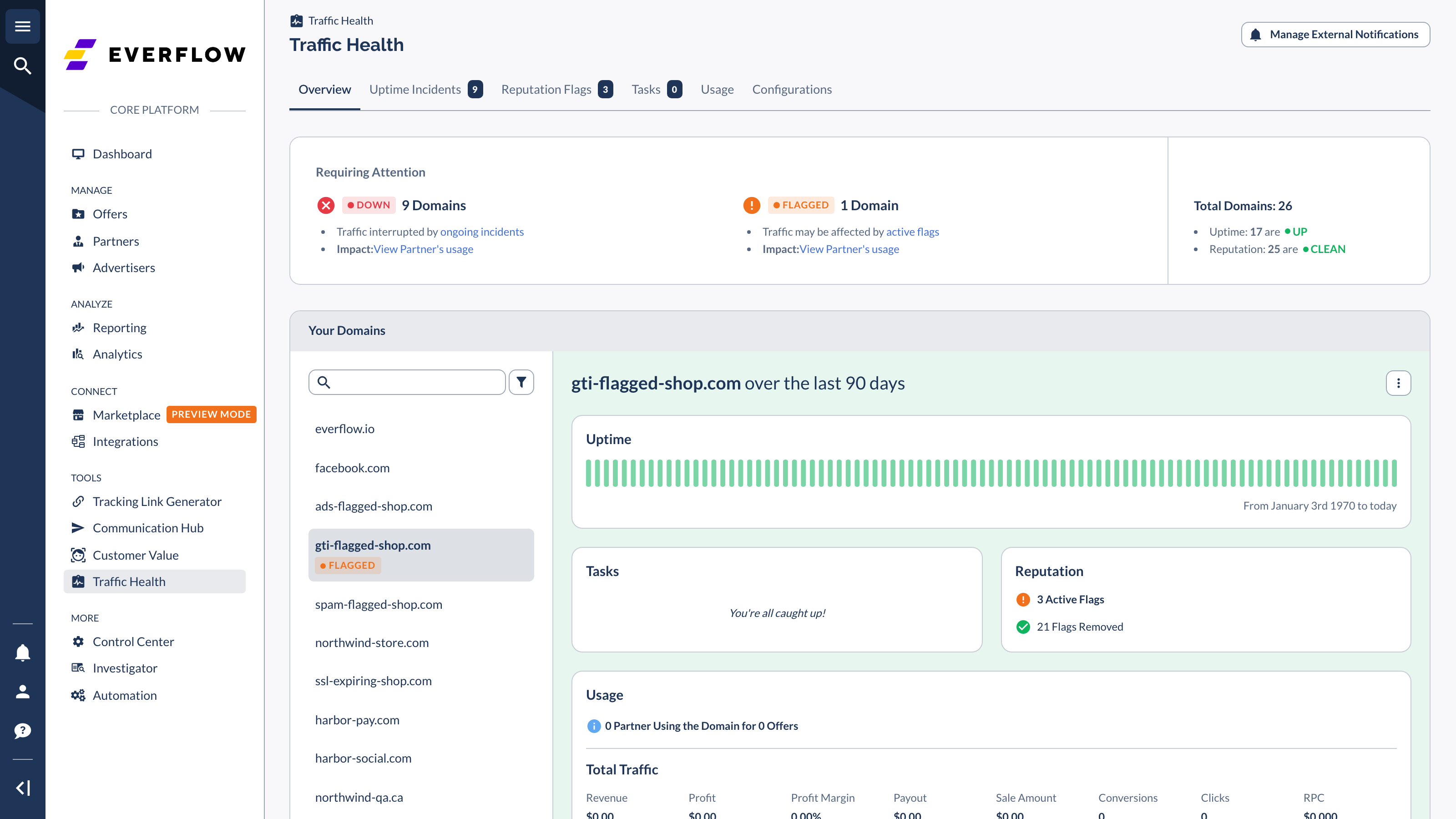Click the Marketplace PREVIEW MODE badge
Image resolution: width=1456 pixels, height=819 pixels.
point(212,415)
